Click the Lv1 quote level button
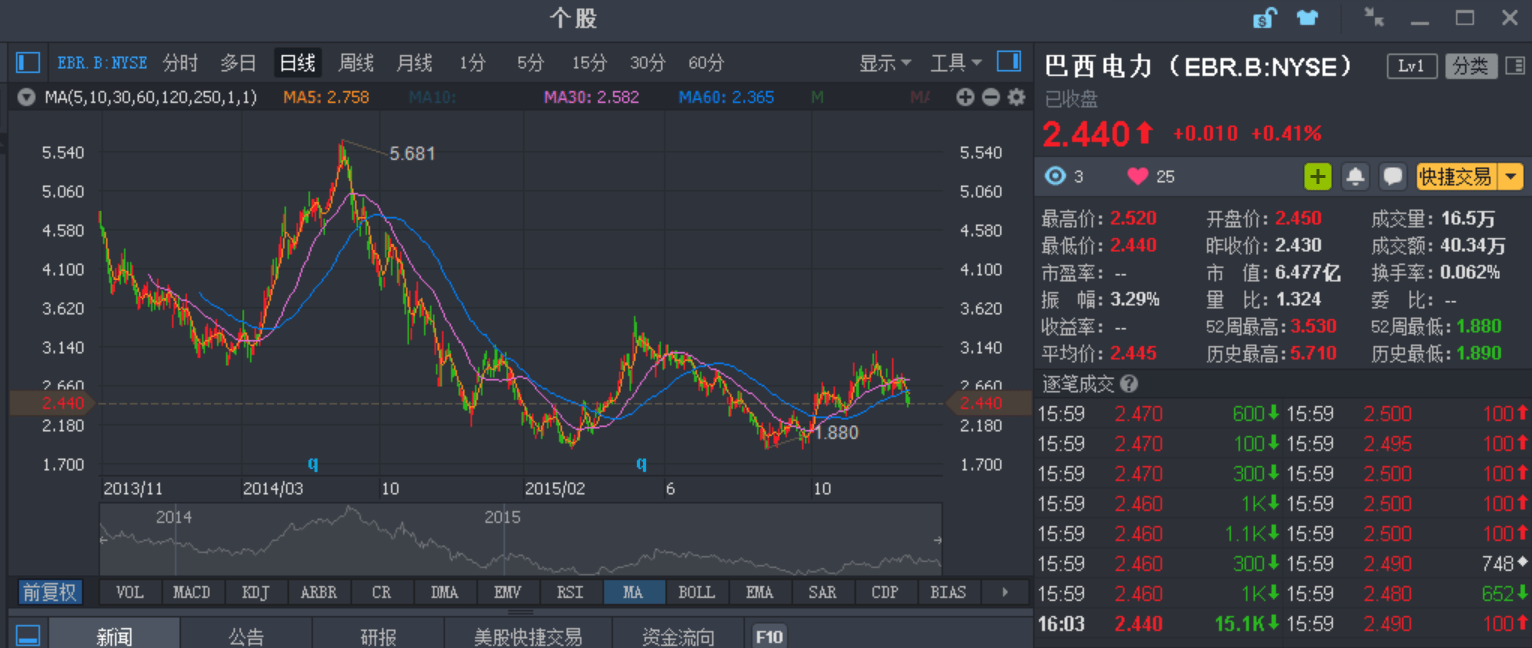Image resolution: width=1532 pixels, height=648 pixels. click(1411, 66)
